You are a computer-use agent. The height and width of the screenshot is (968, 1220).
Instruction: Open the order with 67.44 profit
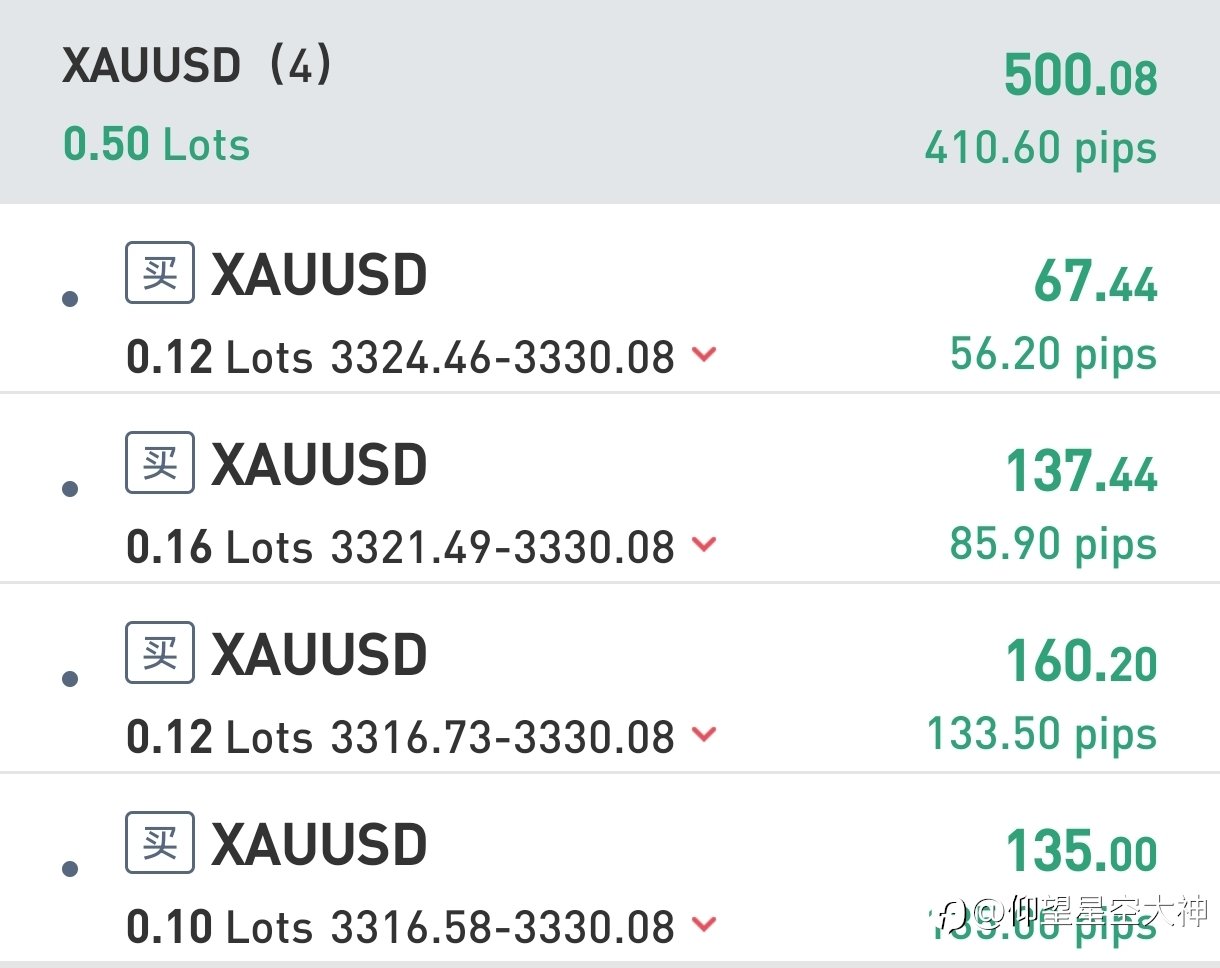[x=610, y=299]
